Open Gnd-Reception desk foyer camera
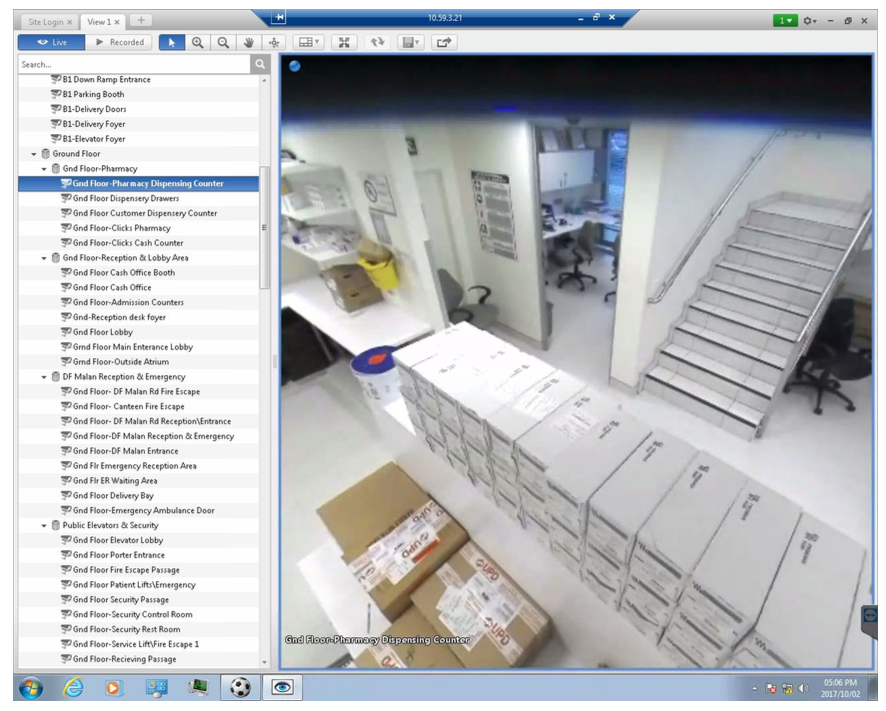The width and height of the screenshot is (886, 711). coord(119,317)
